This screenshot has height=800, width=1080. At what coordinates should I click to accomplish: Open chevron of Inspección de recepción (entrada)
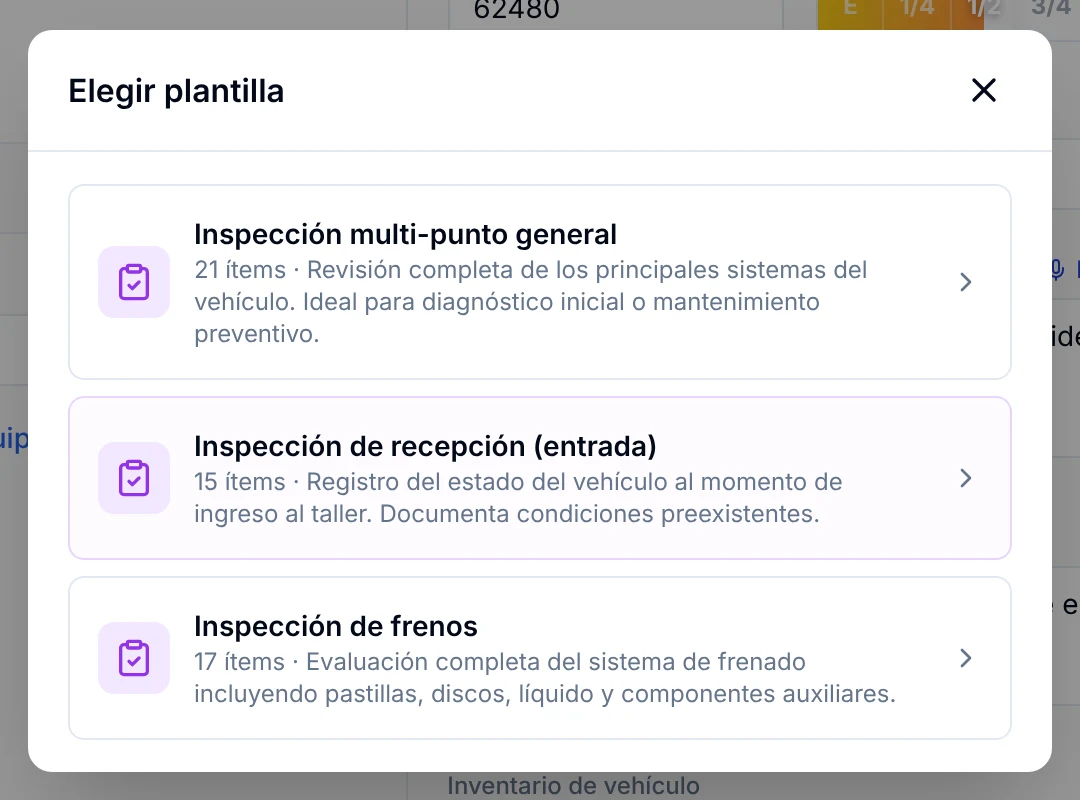point(966,478)
